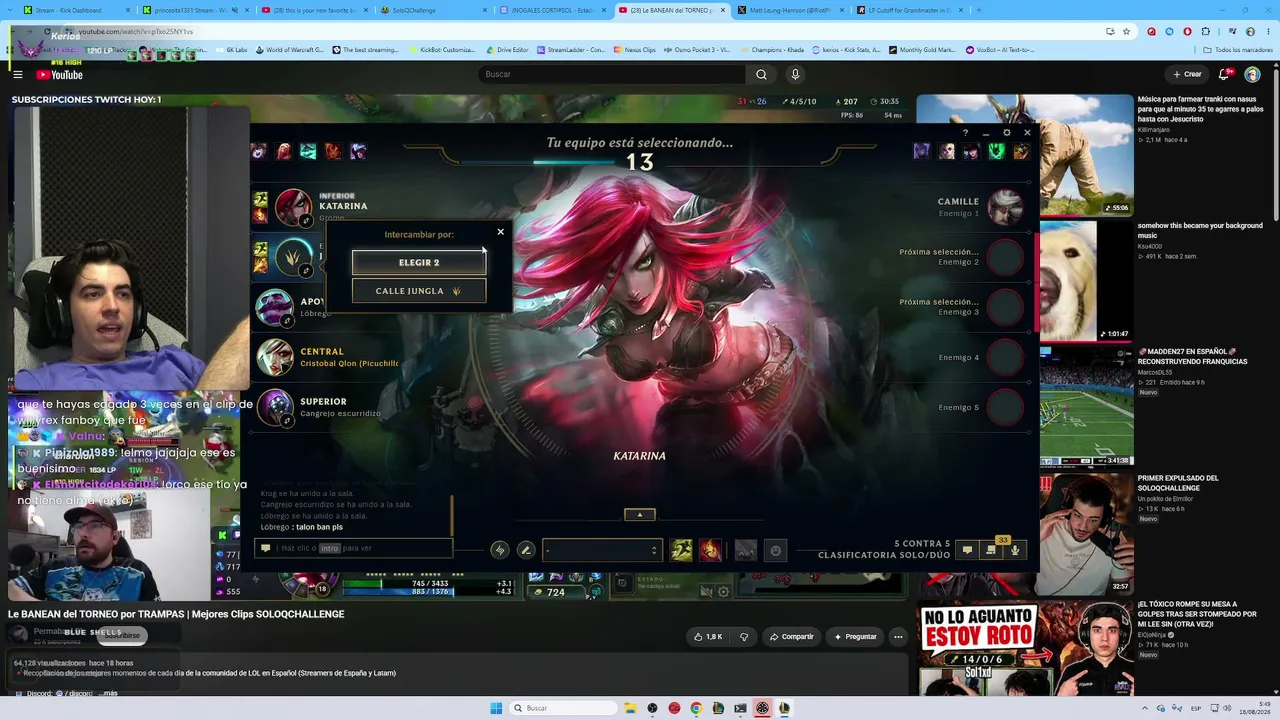Switch to the SoloQChallenge browser tab
The image size is (1280, 720).
click(x=434, y=10)
